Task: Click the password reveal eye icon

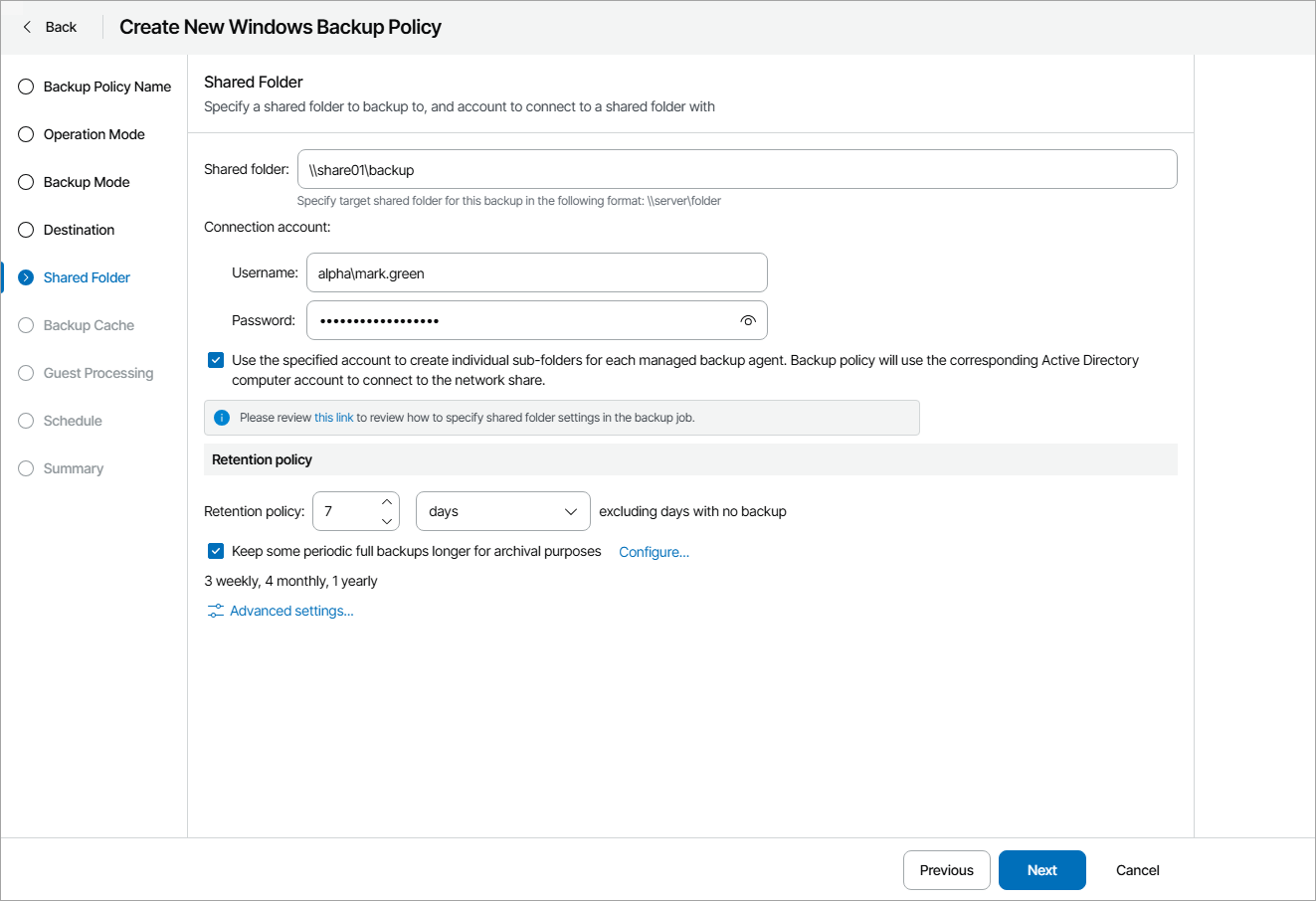Action: (748, 320)
